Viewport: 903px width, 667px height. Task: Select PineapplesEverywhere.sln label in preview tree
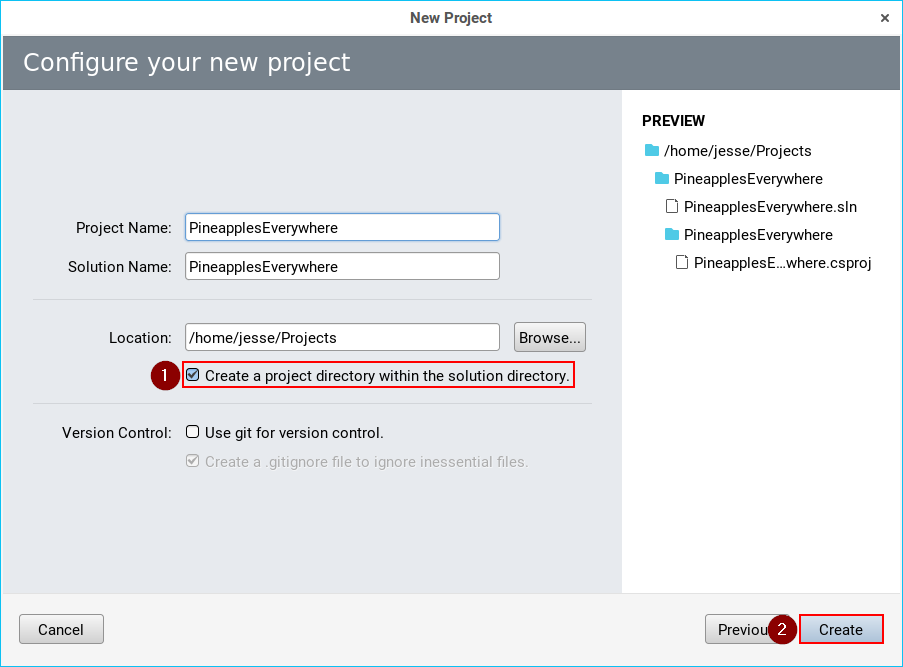pos(770,207)
